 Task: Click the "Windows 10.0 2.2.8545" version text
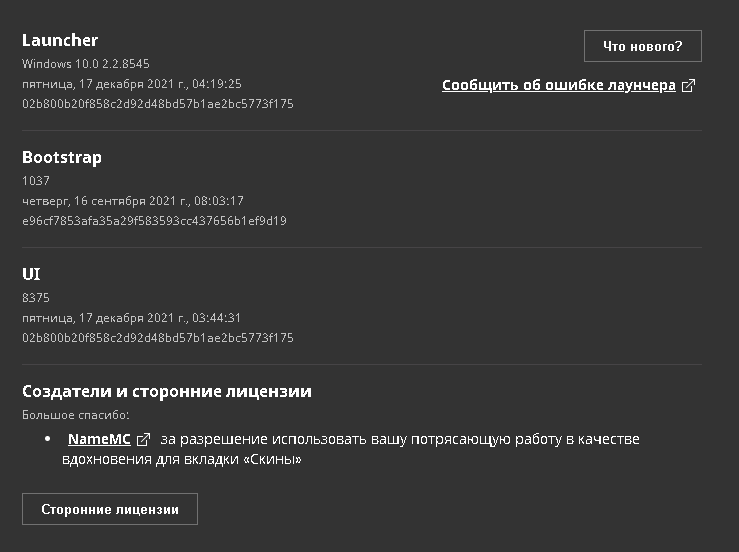coord(86,63)
